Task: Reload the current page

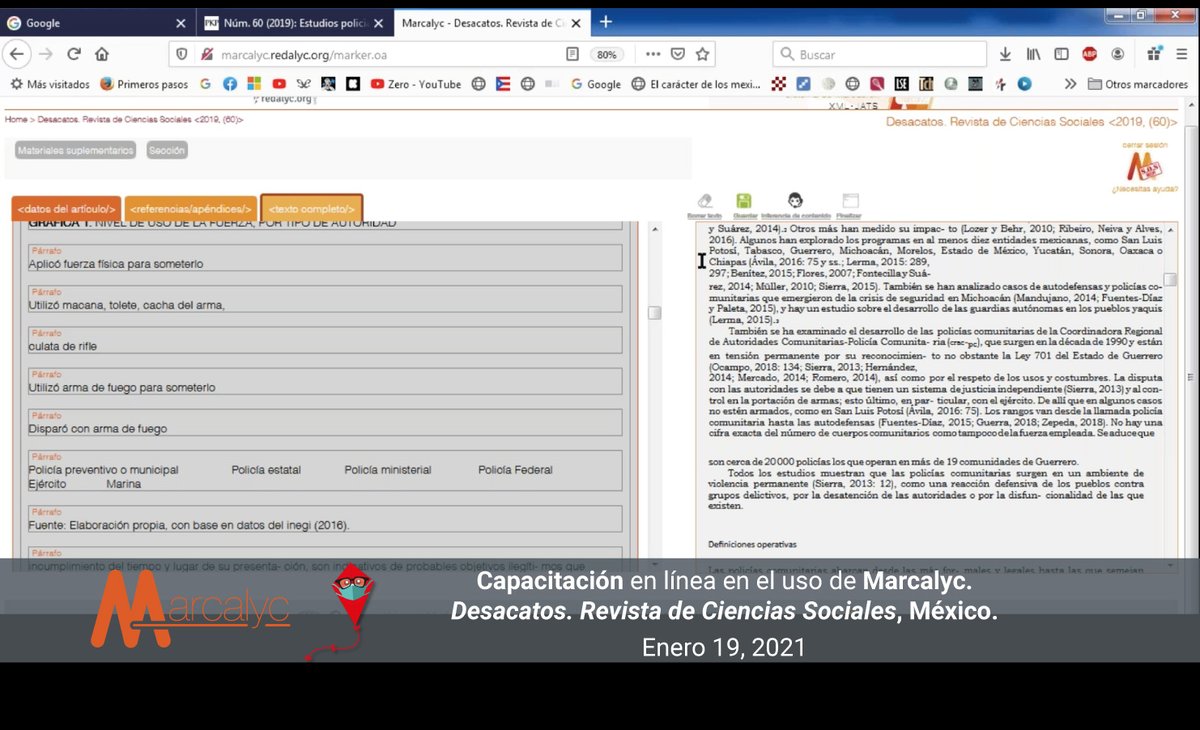Action: [74, 54]
